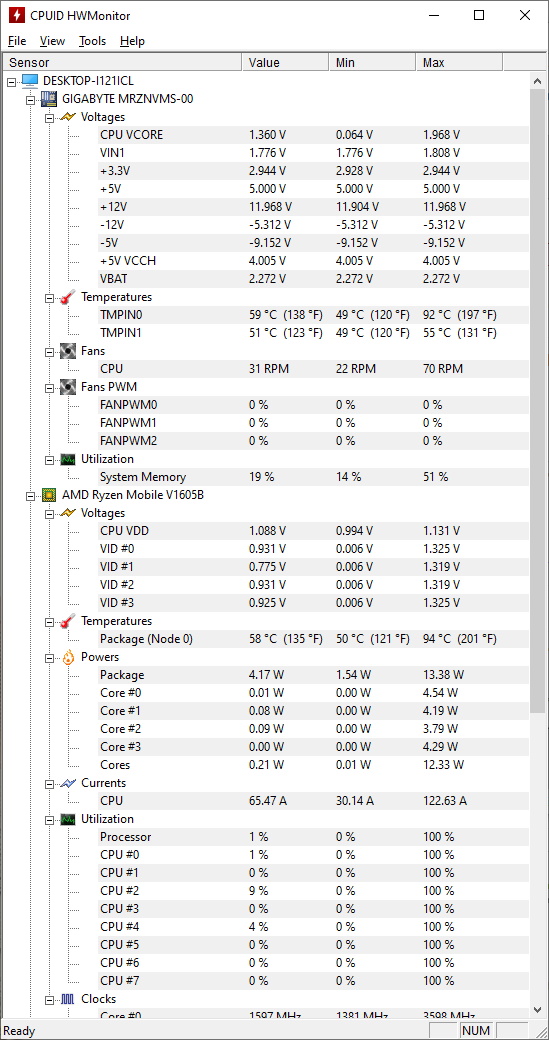549x1040 pixels.
Task: Click the Max column header
Action: pos(459,62)
